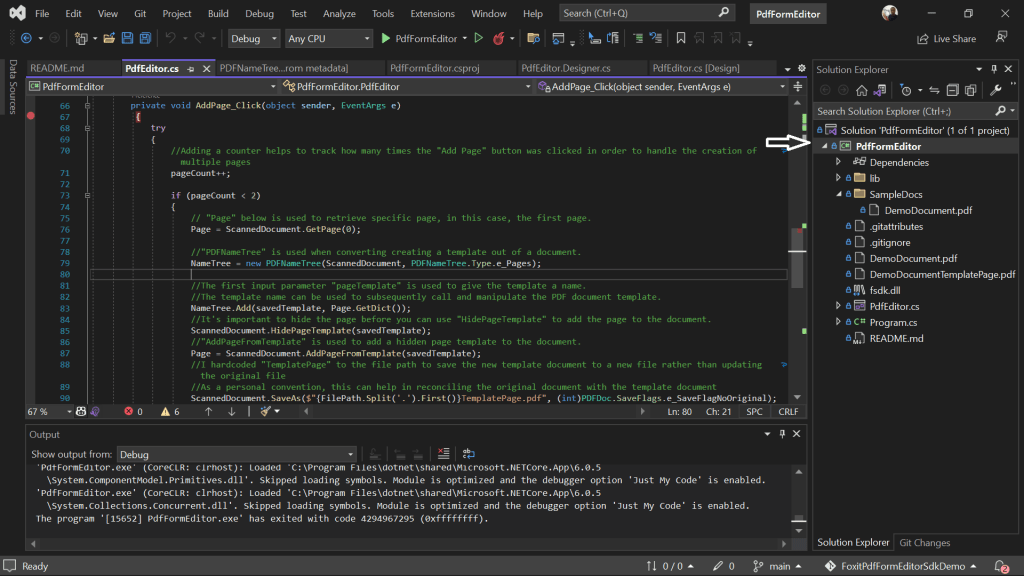The image size is (1024, 576).
Task: Open the Debug configuration dropdown
Action: (x=253, y=39)
